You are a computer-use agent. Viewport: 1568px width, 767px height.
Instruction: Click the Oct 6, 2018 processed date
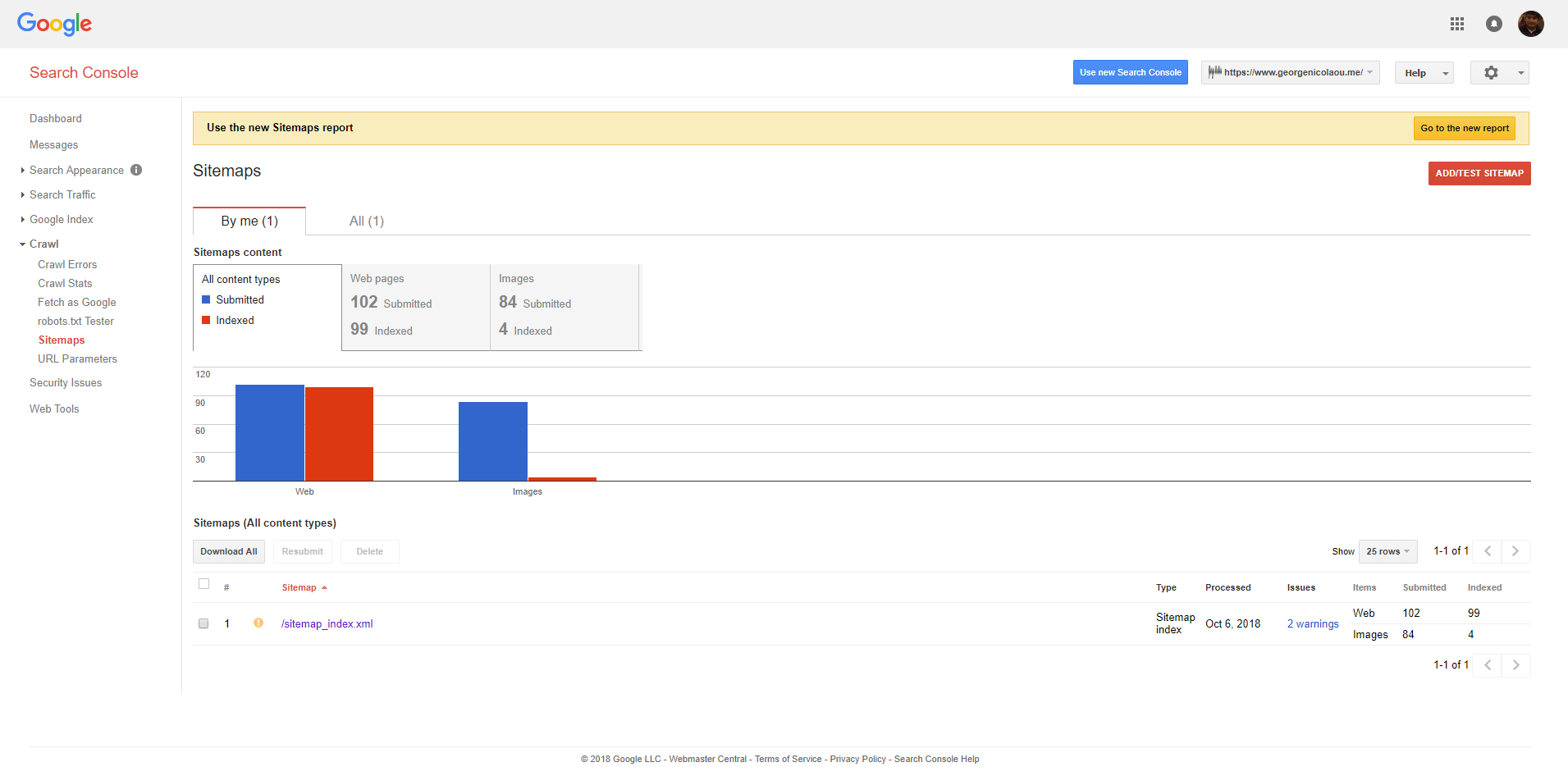tap(1232, 623)
